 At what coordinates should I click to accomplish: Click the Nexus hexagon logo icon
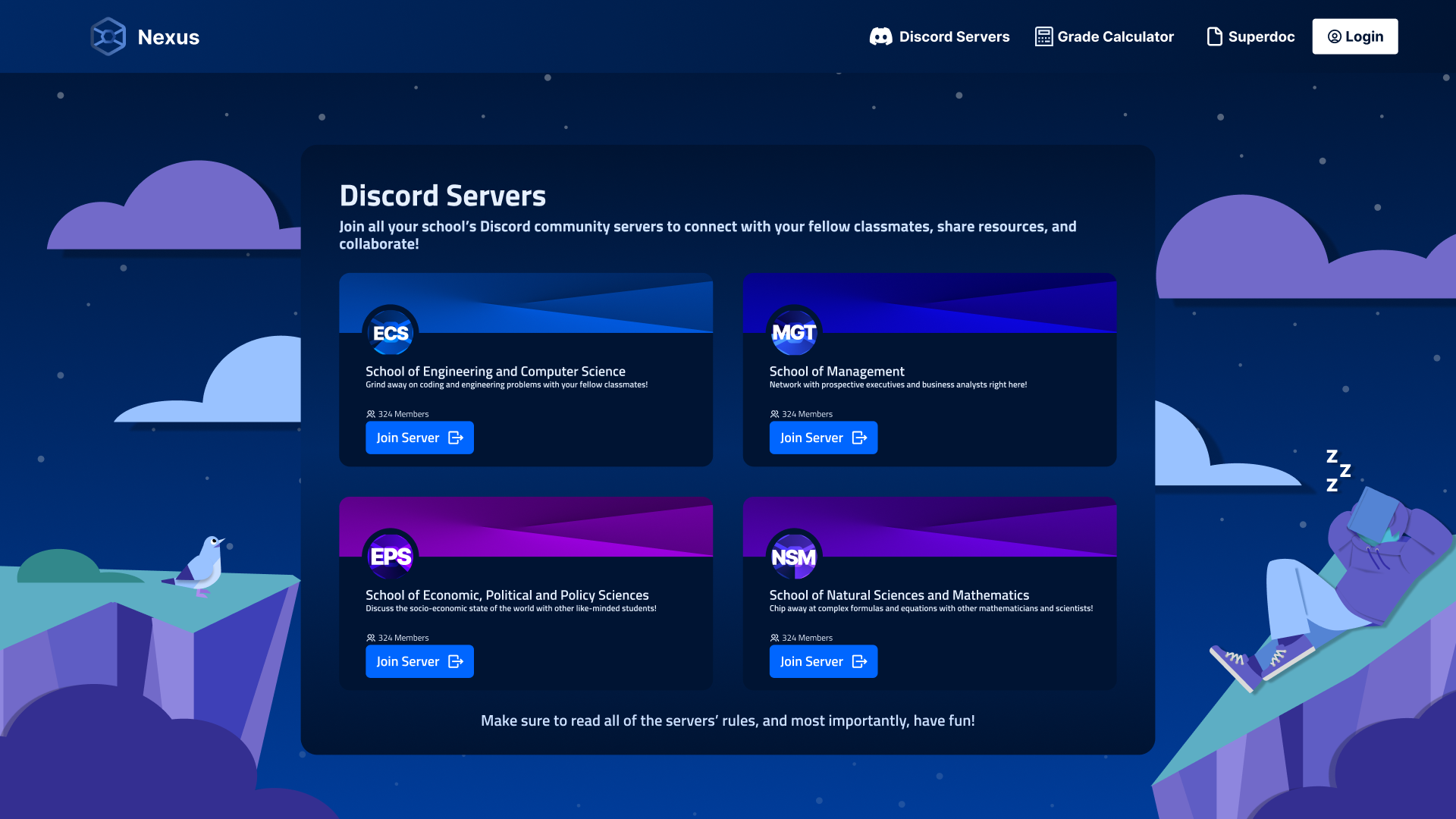pos(108,36)
